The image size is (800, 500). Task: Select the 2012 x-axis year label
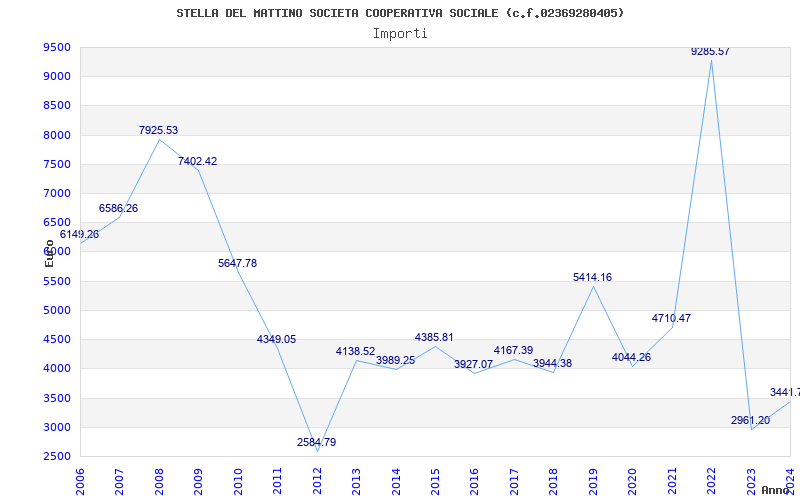pos(317,482)
